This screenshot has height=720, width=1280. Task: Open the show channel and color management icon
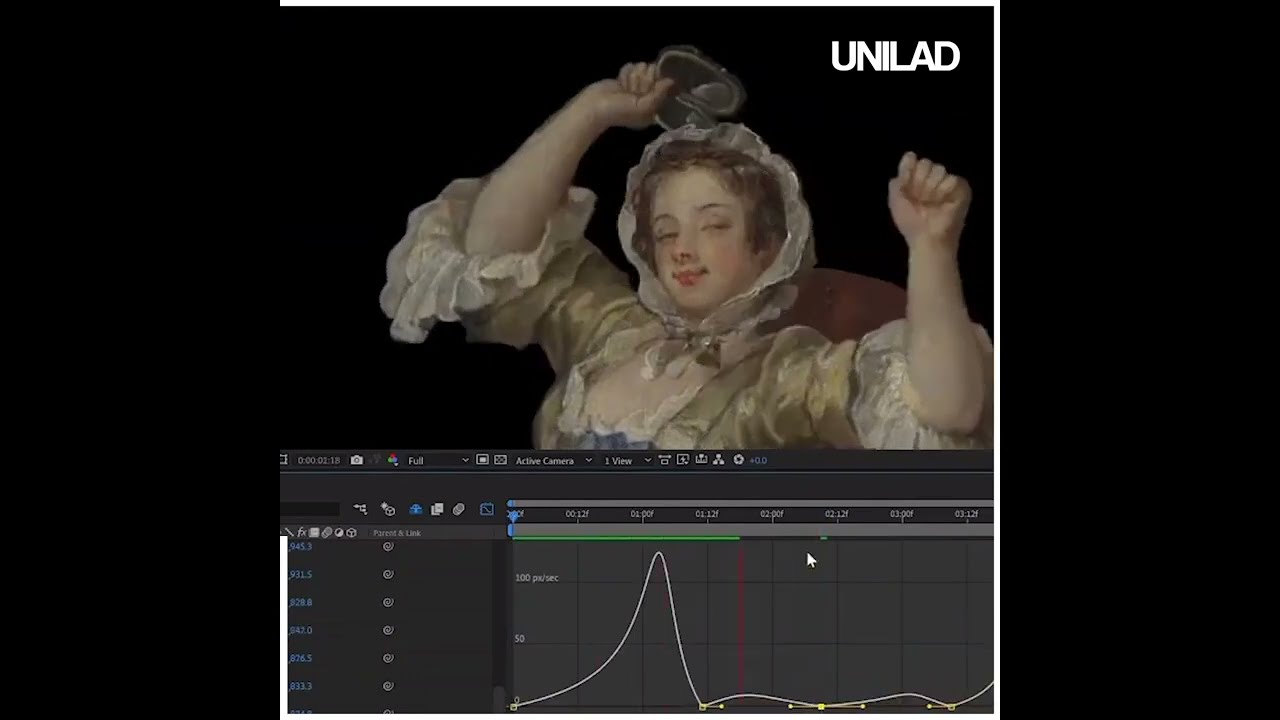393,460
